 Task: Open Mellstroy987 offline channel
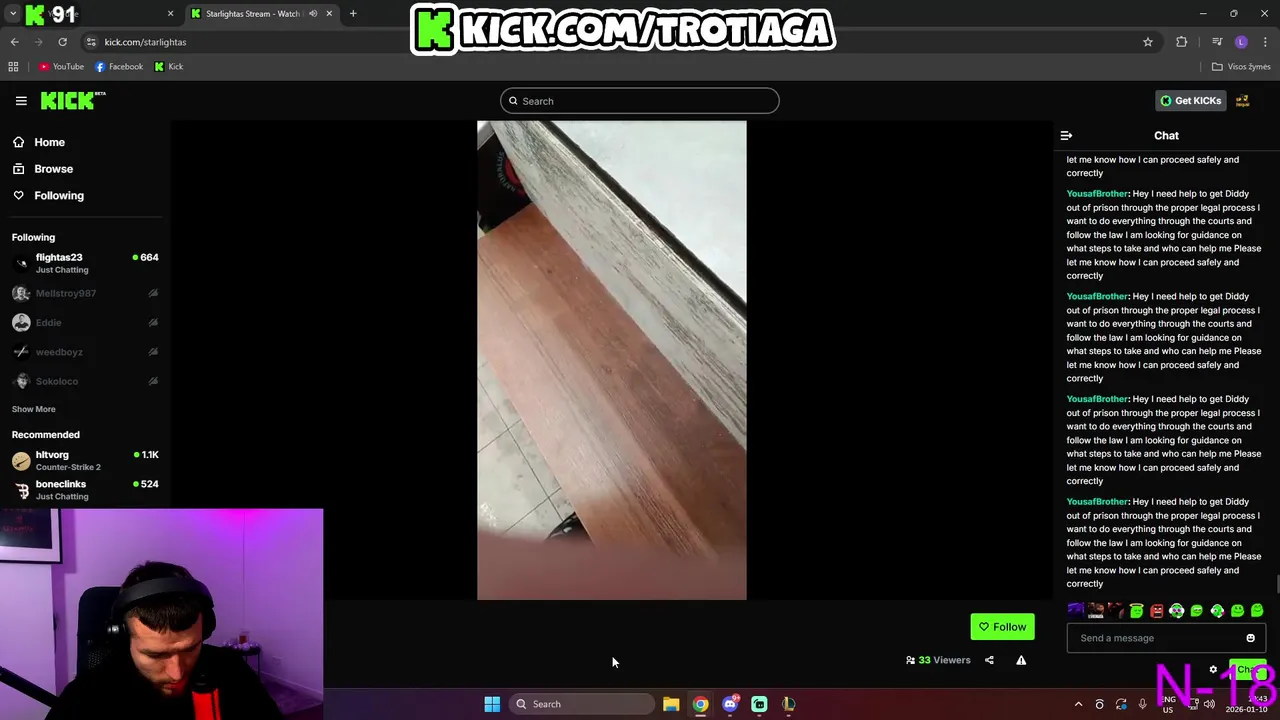click(x=85, y=293)
